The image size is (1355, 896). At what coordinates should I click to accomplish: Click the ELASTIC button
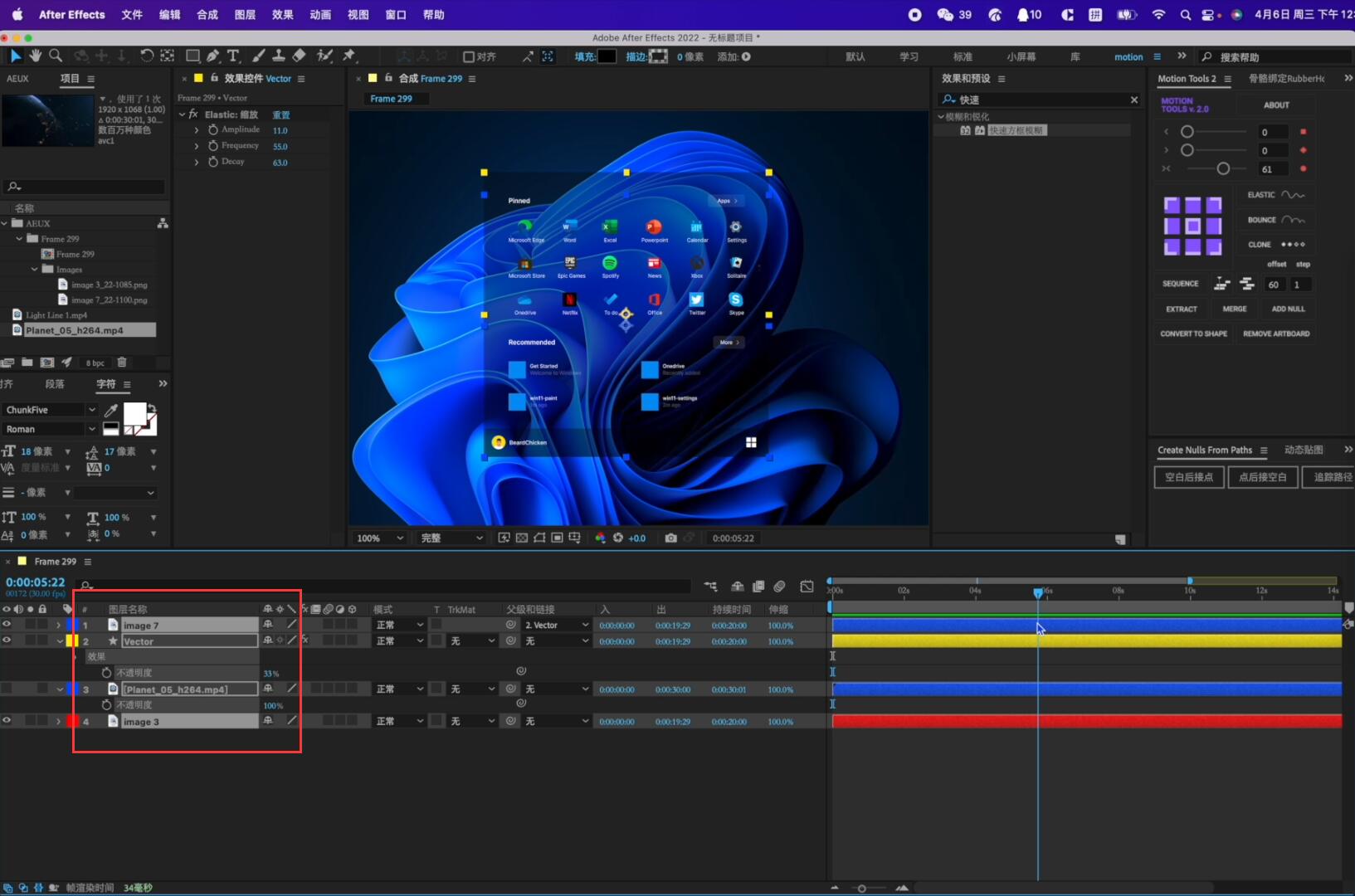coord(1276,195)
